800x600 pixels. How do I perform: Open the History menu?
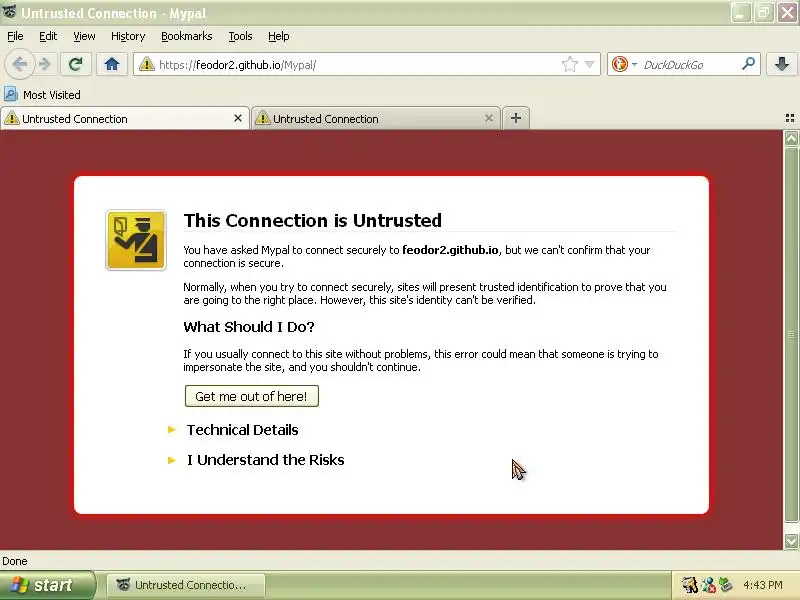click(128, 36)
